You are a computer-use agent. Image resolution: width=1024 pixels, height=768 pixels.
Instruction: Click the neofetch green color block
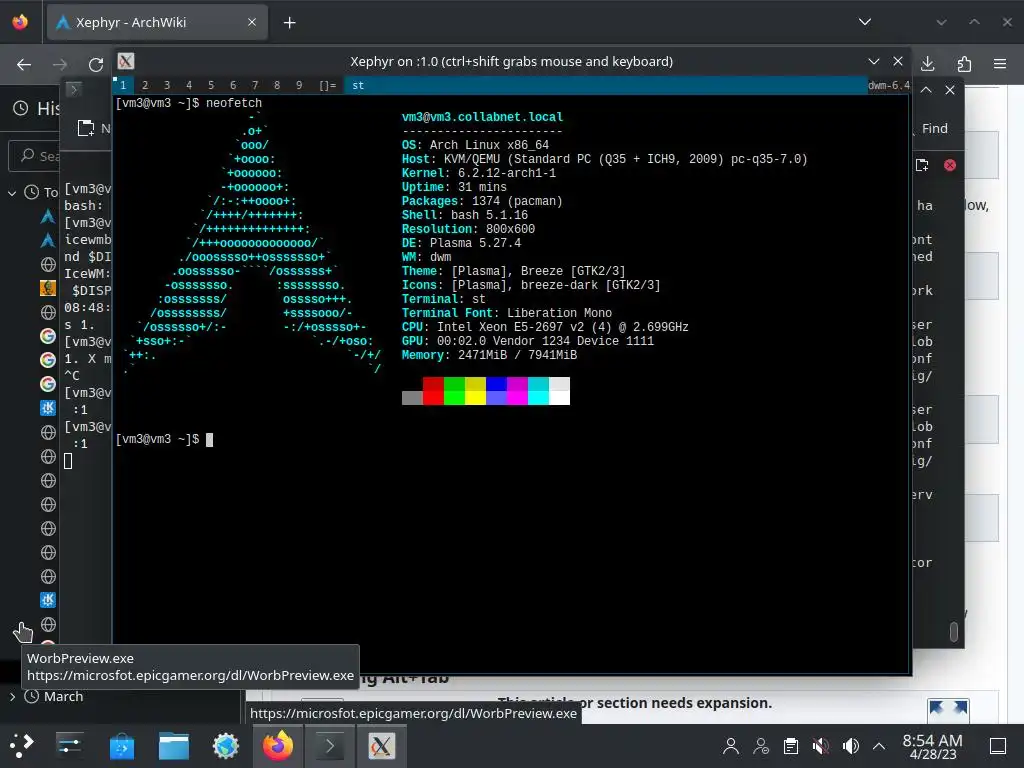(x=454, y=391)
